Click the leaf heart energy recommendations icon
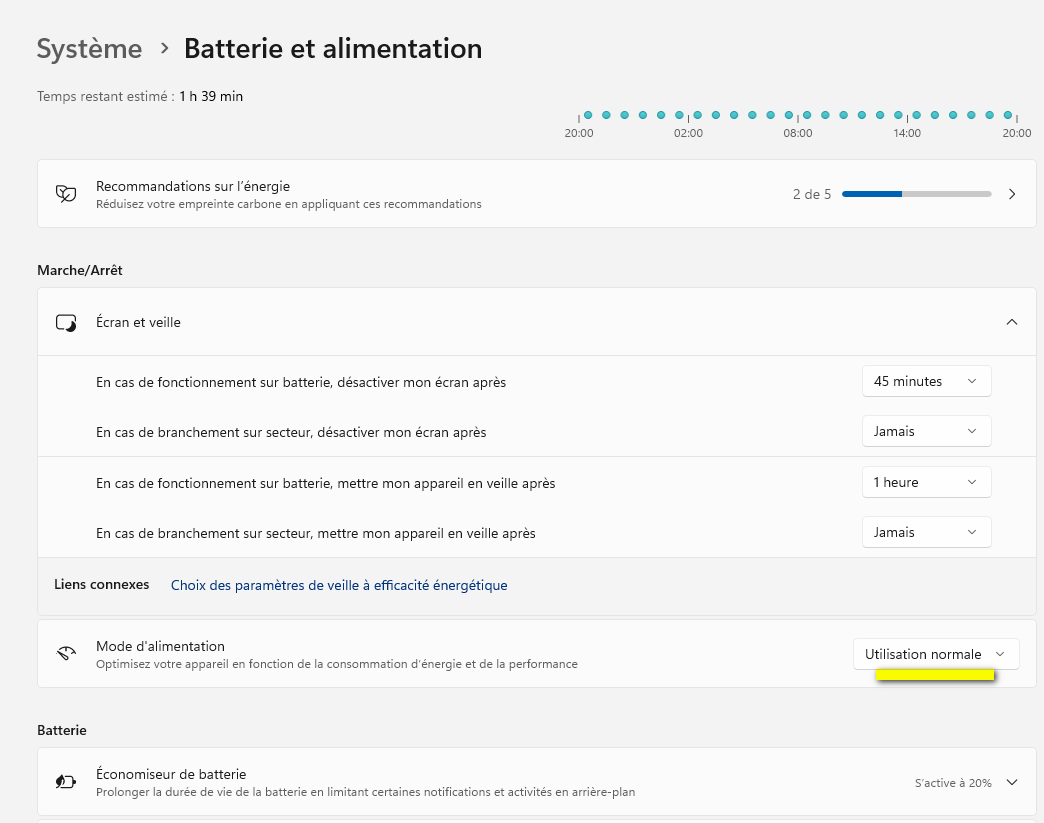The height and width of the screenshot is (823, 1044). (66, 193)
